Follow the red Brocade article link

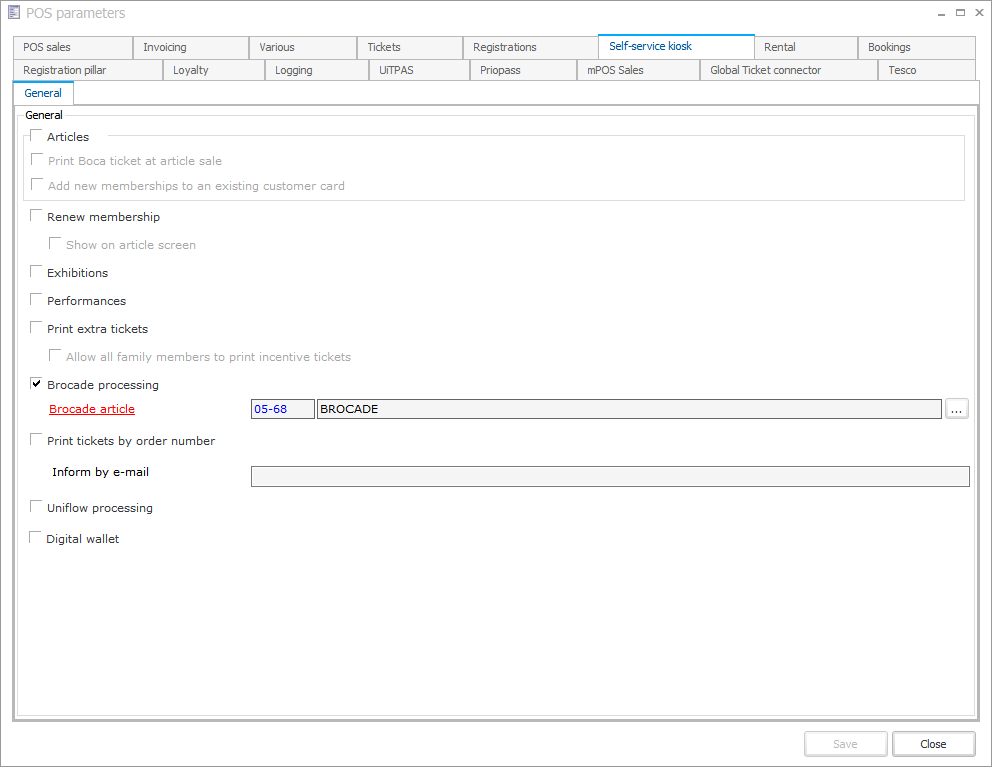click(92, 409)
